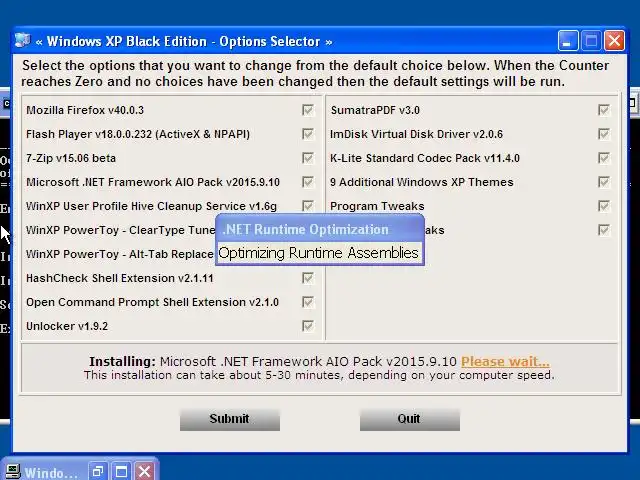Image resolution: width=640 pixels, height=480 pixels.
Task: Toggle the SumatraPDF v3.0 checkbox
Action: tap(604, 110)
